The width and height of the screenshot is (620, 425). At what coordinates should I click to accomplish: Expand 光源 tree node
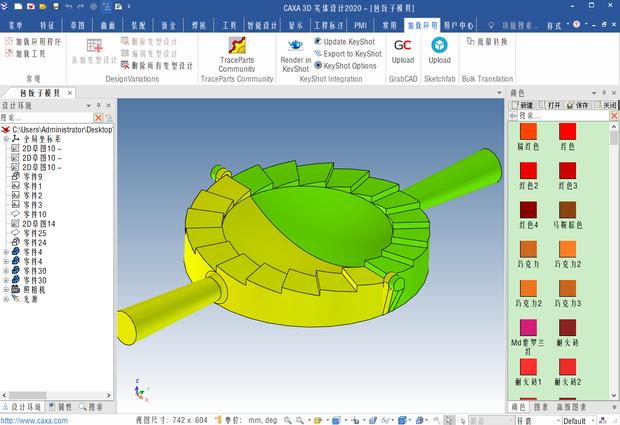coord(6,299)
